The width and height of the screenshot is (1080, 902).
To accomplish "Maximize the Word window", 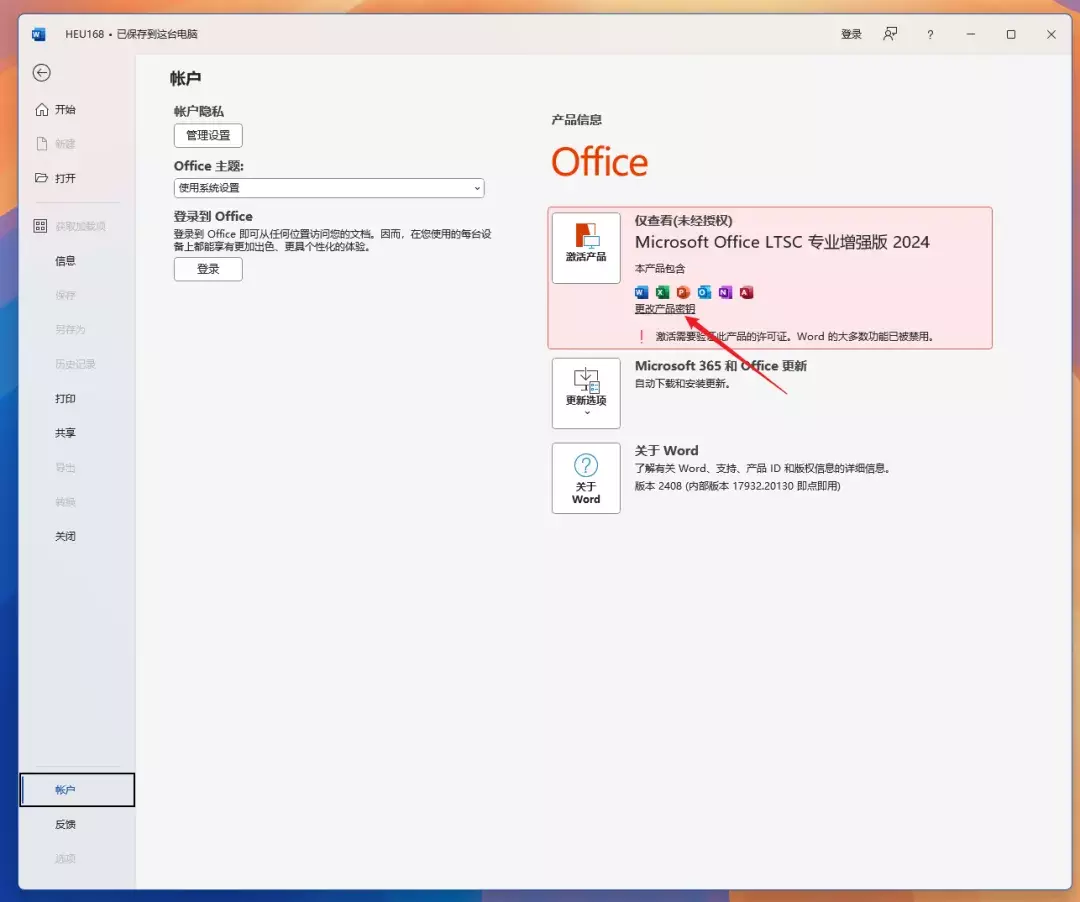I will [1011, 34].
